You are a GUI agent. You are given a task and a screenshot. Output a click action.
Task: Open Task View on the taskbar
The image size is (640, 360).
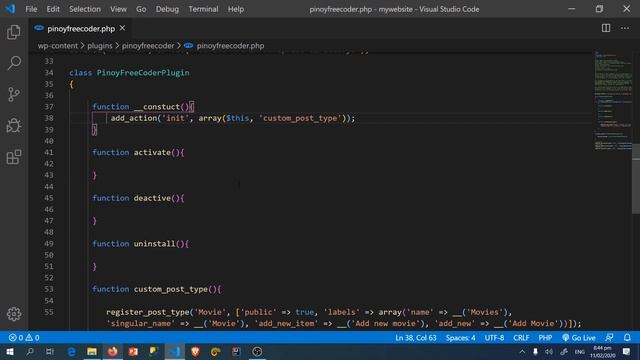[50, 351]
